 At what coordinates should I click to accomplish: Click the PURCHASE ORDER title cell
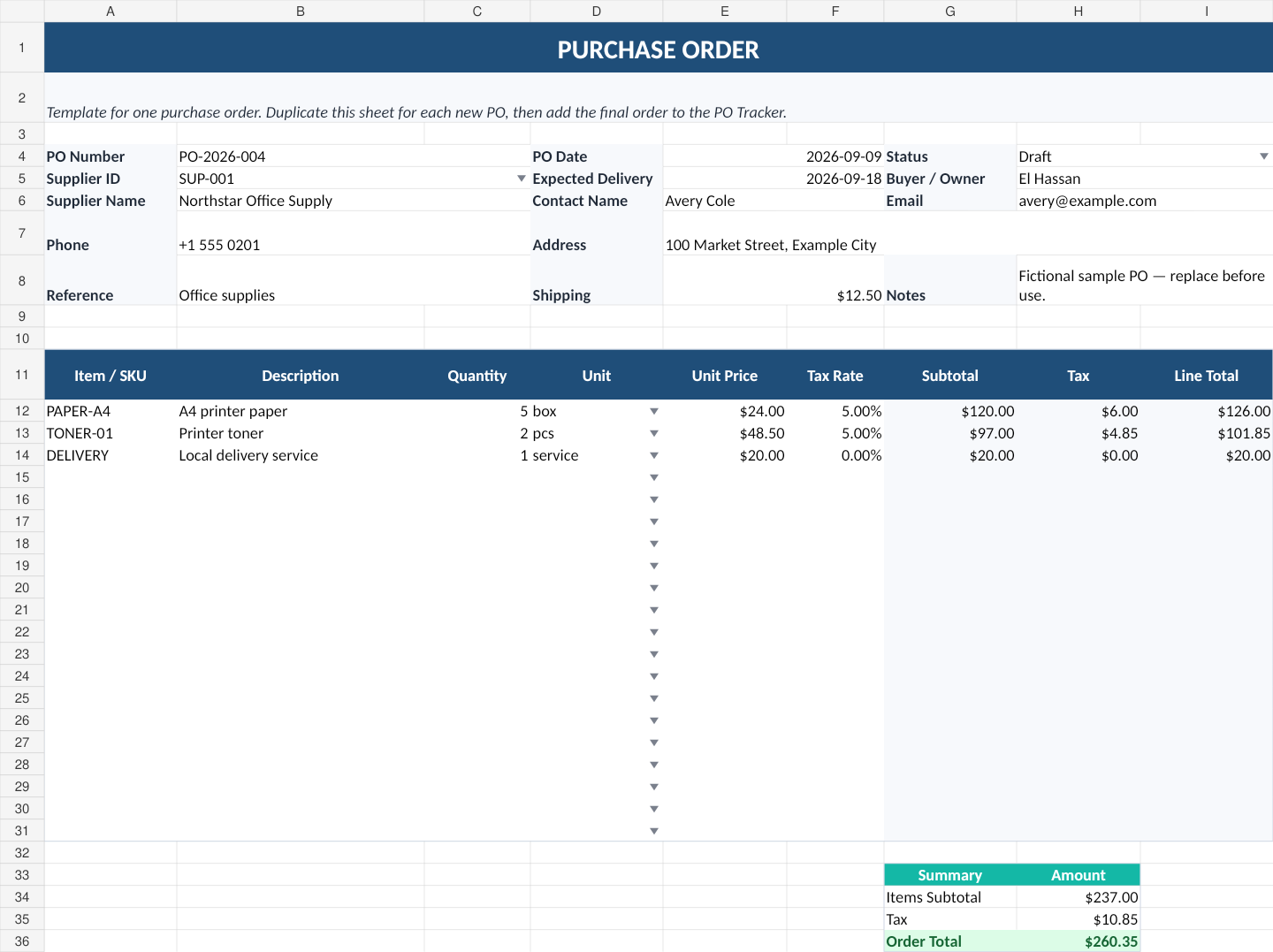tap(659, 48)
